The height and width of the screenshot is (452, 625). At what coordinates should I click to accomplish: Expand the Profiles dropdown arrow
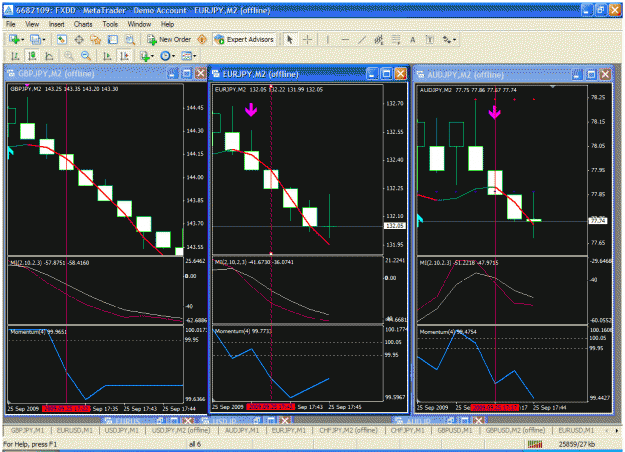coord(44,40)
